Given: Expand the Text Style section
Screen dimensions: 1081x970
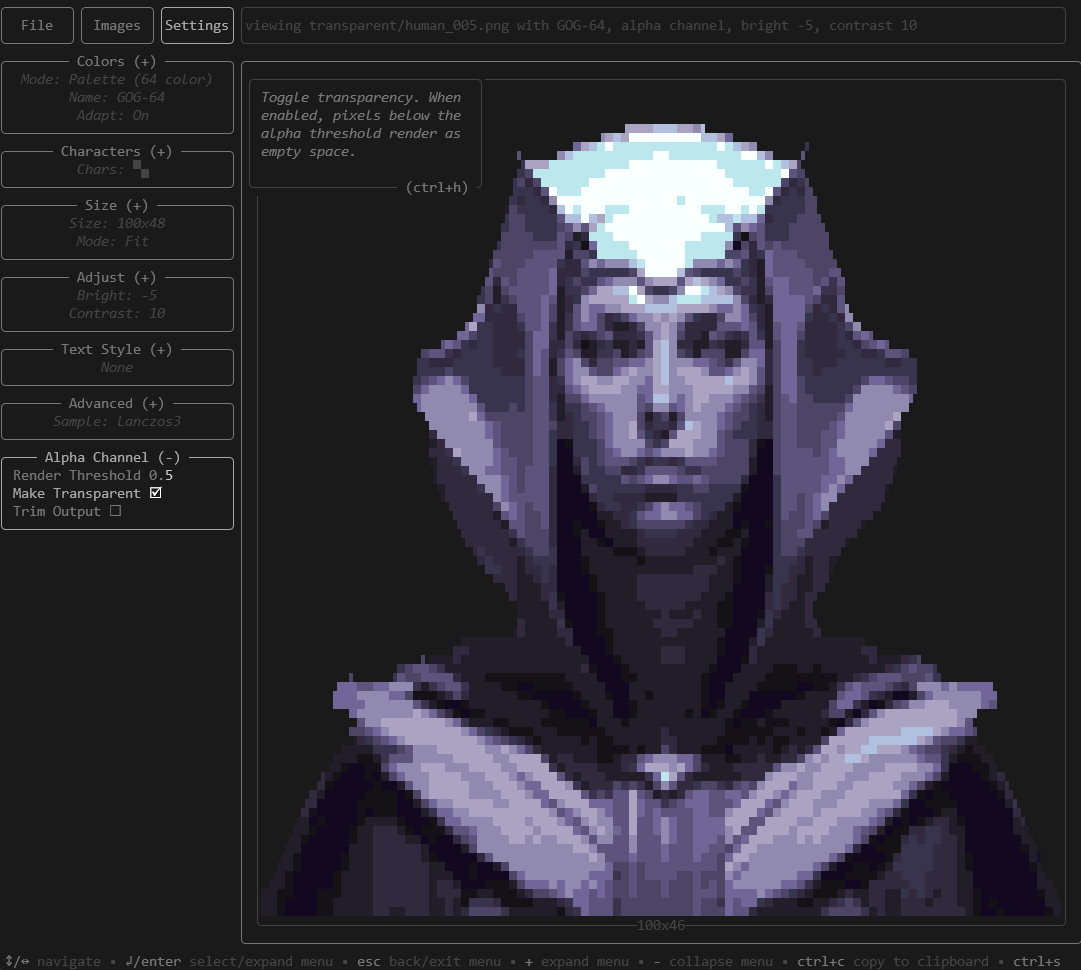Looking at the screenshot, I should [116, 350].
